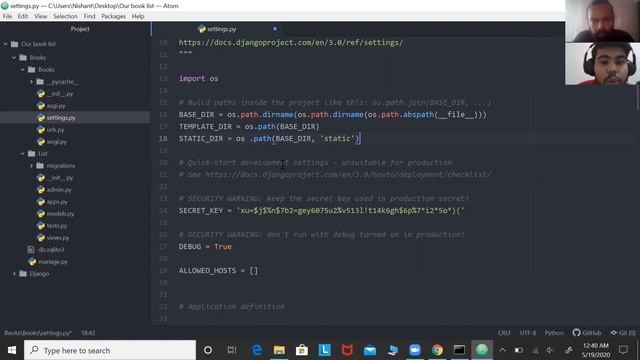
Task: Expand the Django folder
Action: (14, 274)
